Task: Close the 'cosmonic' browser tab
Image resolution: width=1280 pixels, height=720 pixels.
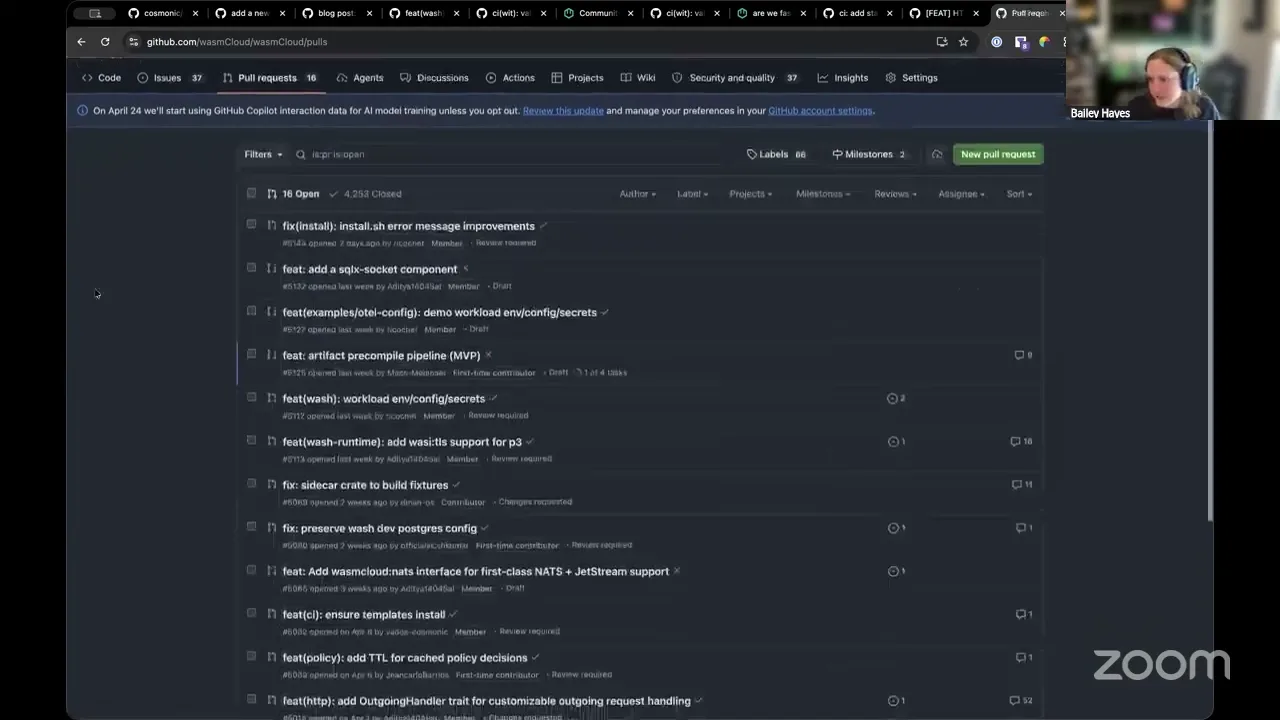Action: click(x=195, y=13)
